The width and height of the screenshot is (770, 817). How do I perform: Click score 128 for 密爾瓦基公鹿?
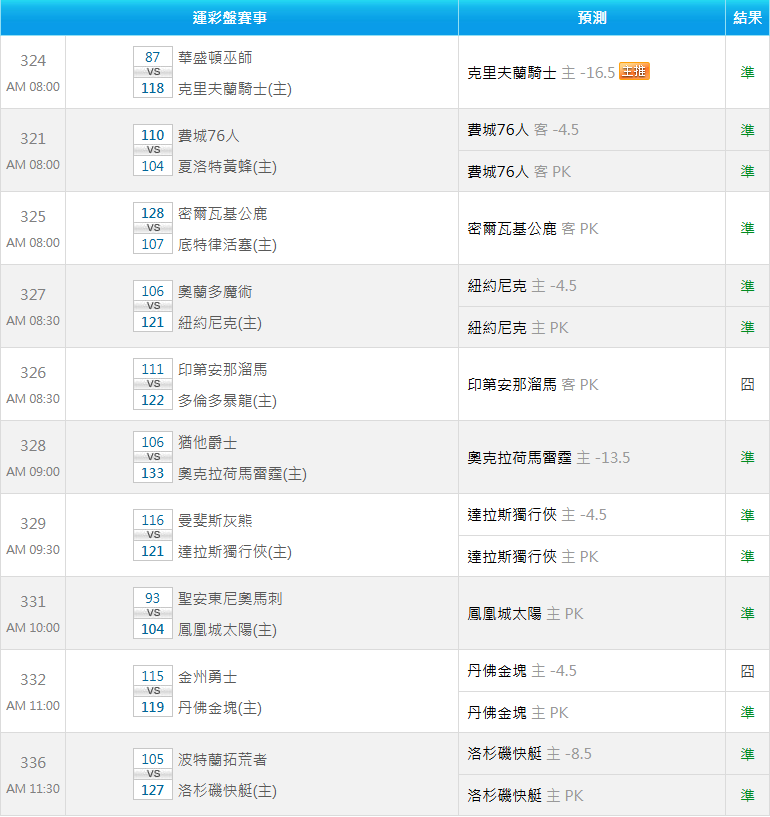(153, 213)
